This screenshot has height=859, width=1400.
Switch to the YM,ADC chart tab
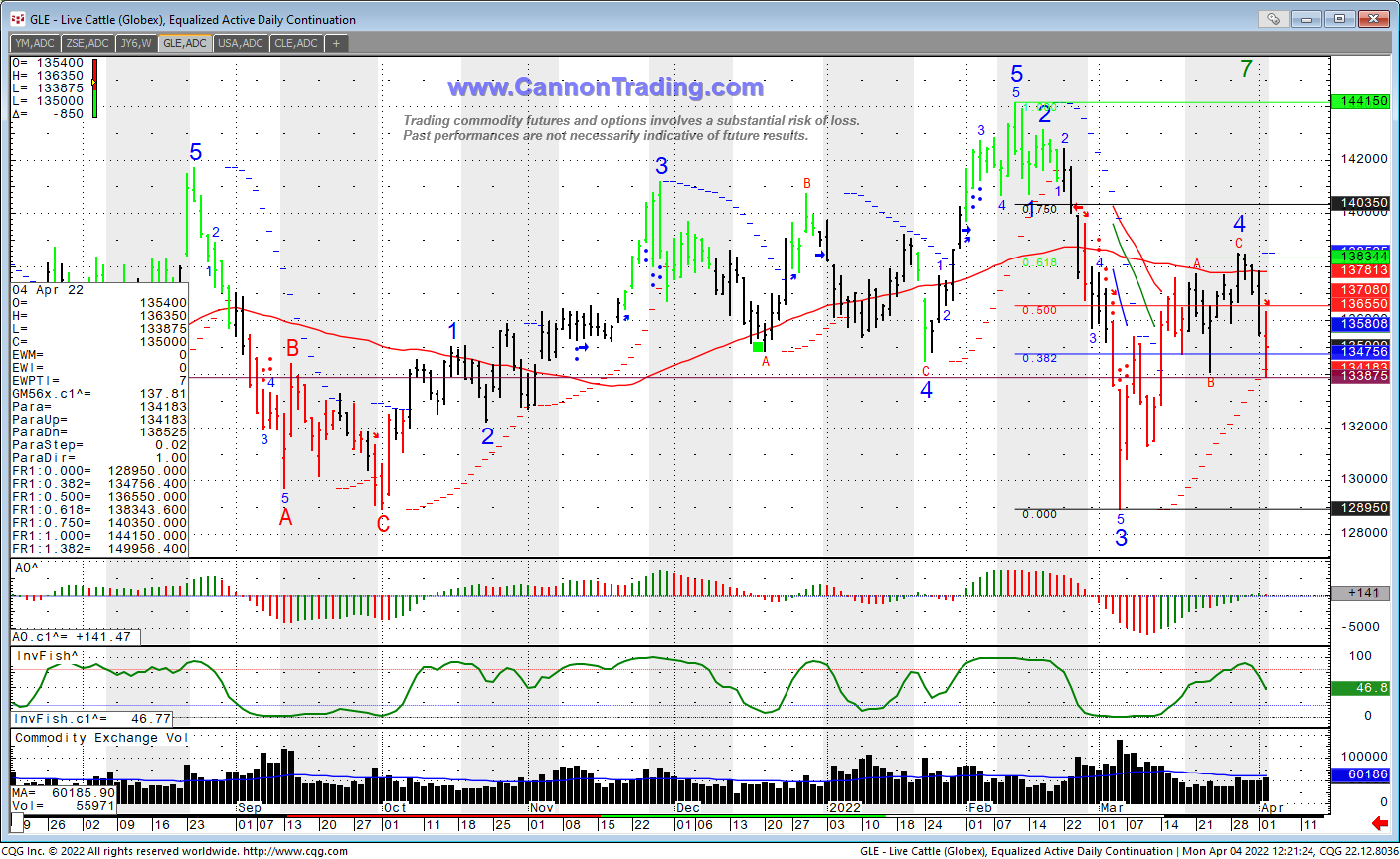pyautogui.click(x=35, y=43)
